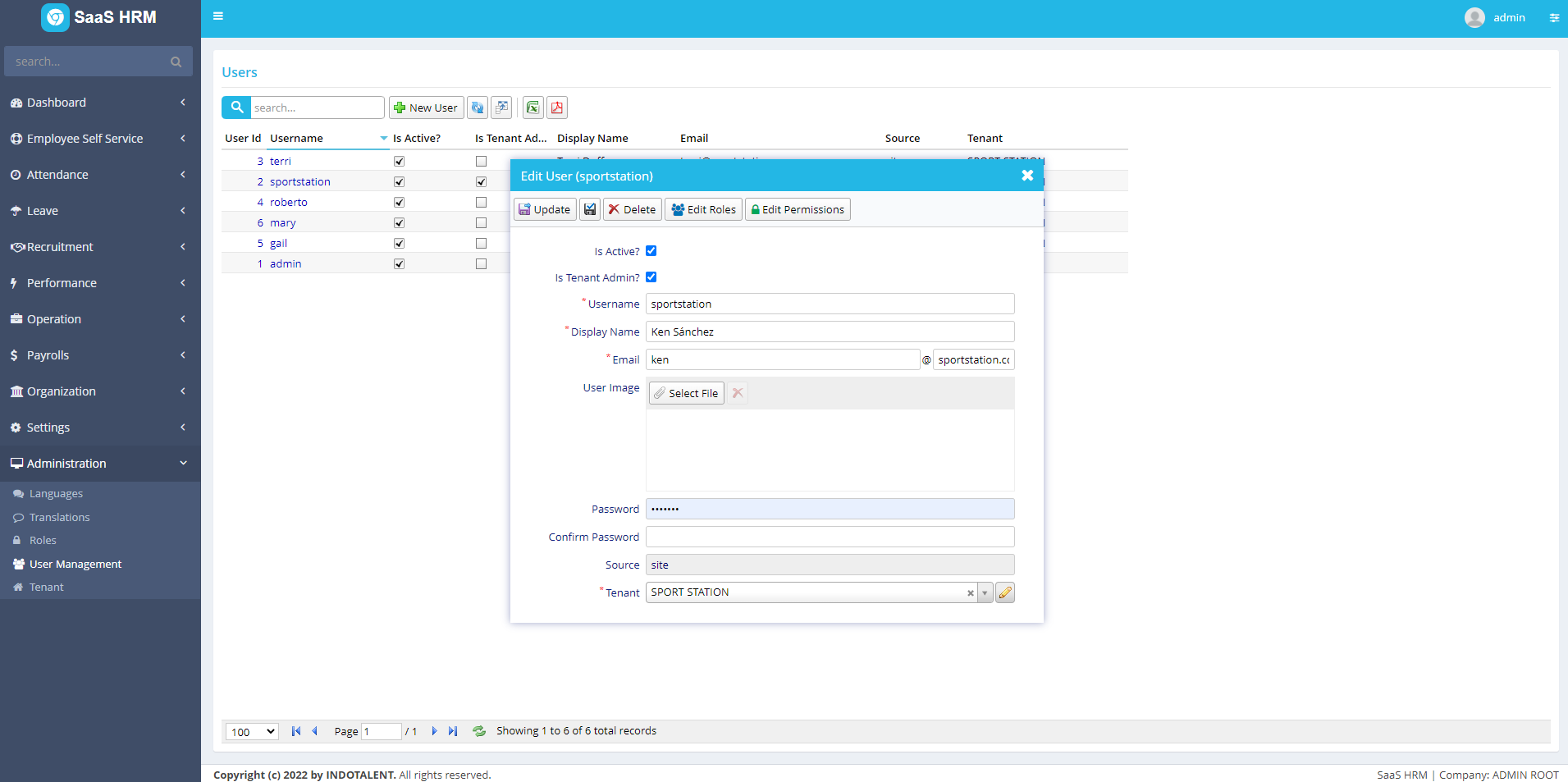The image size is (1568, 782).
Task: Go to Translations under Administration
Action: click(x=58, y=517)
